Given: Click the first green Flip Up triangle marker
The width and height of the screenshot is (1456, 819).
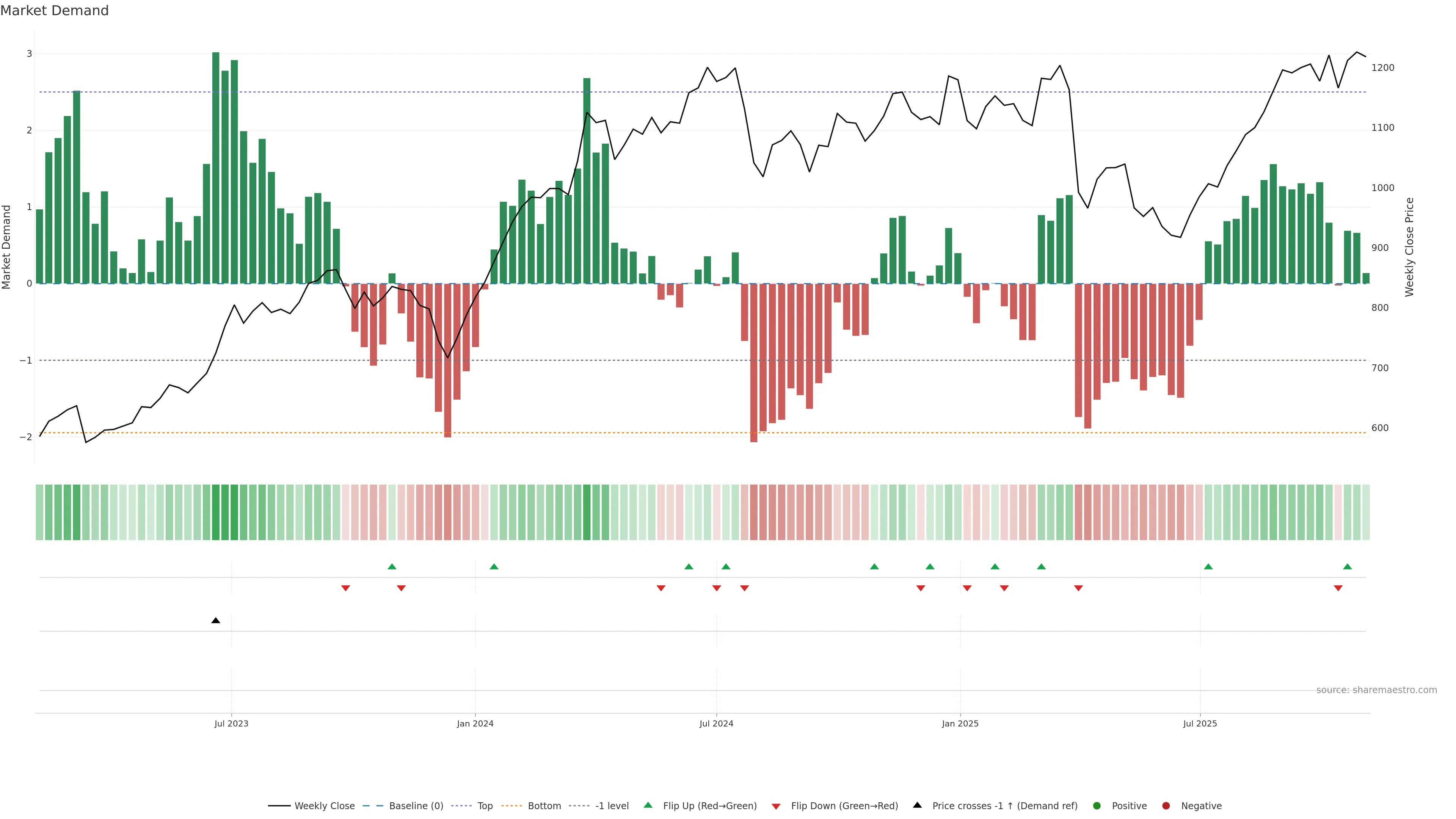Looking at the screenshot, I should [392, 566].
